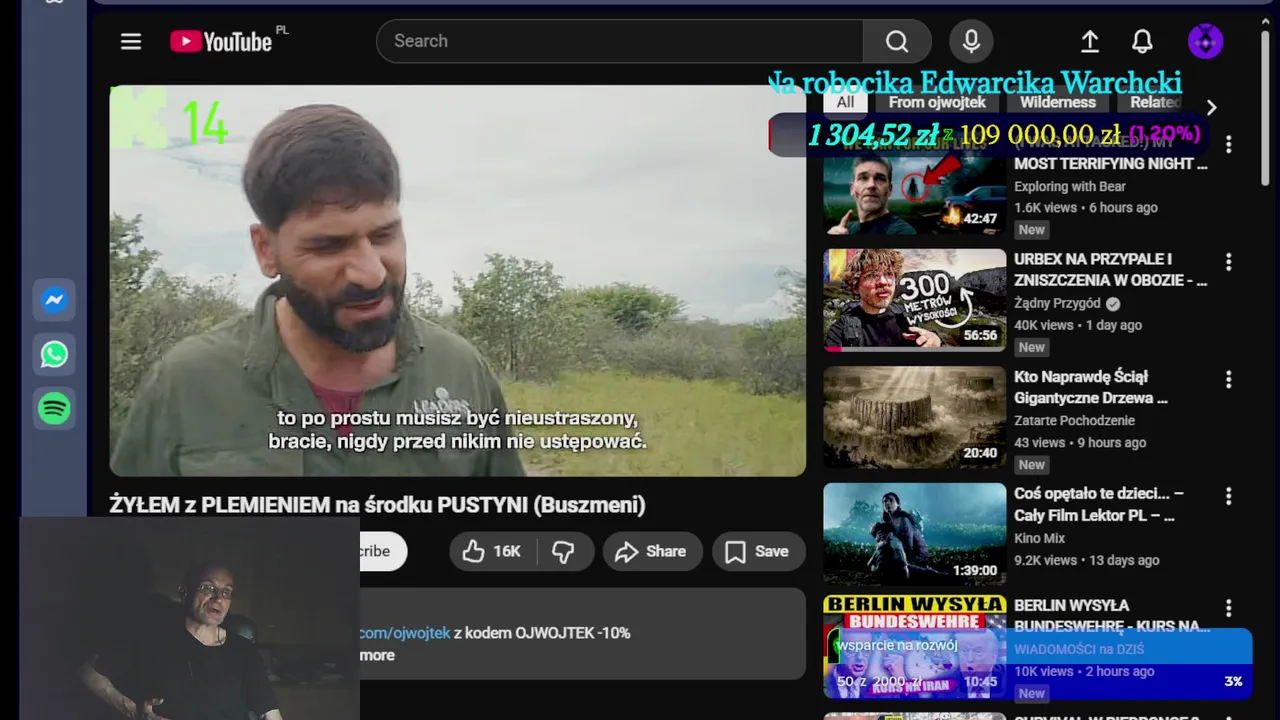Click the Subscribe button
Viewport: 1280px width, 720px height.
click(383, 551)
